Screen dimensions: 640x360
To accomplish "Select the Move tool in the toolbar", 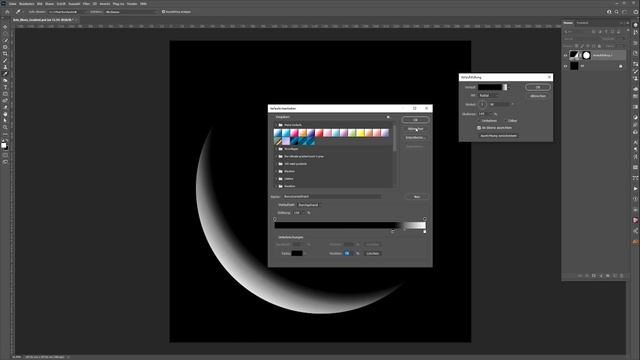I will click(5, 27).
